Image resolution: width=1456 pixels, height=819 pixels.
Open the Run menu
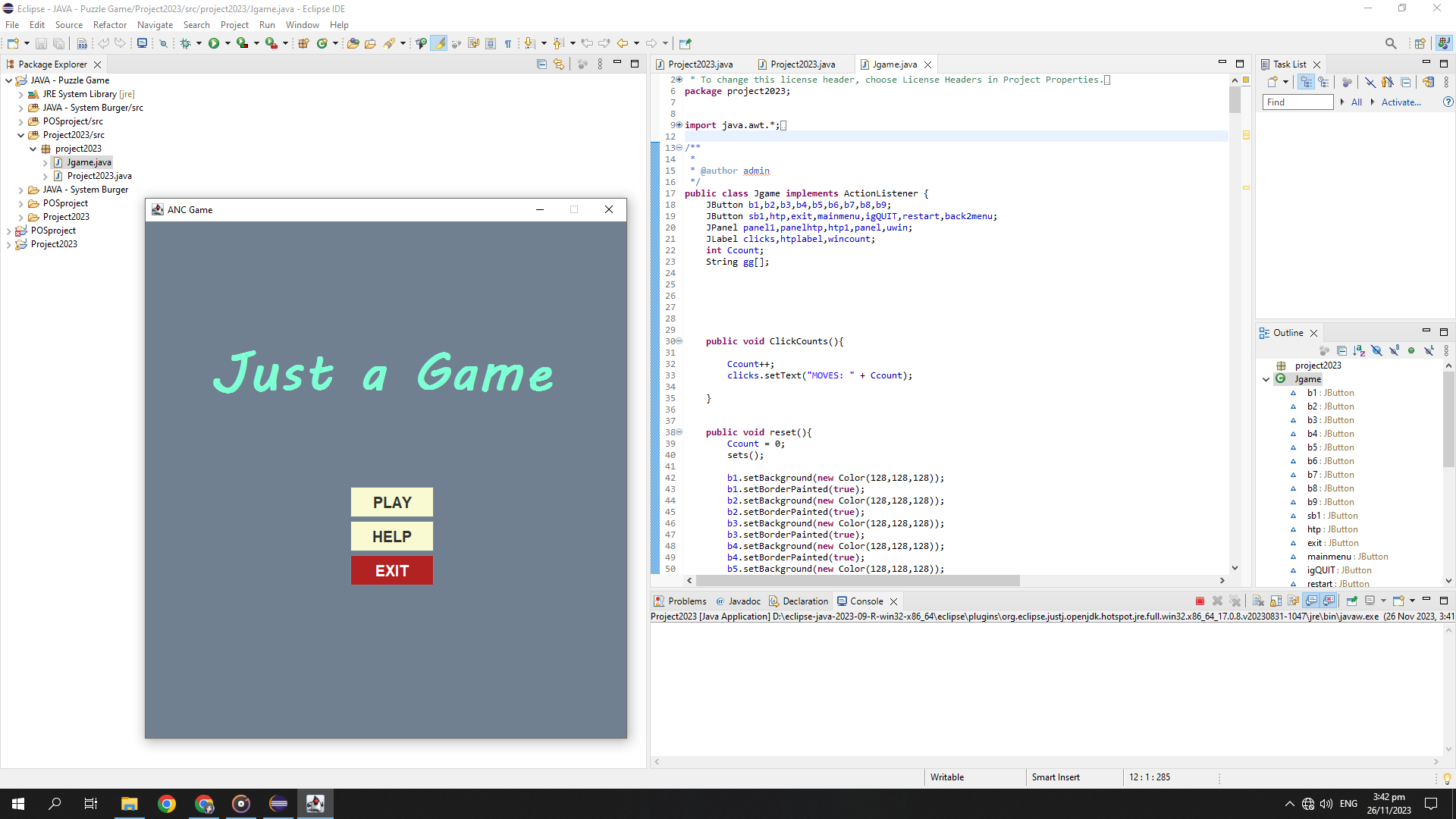coord(267,25)
